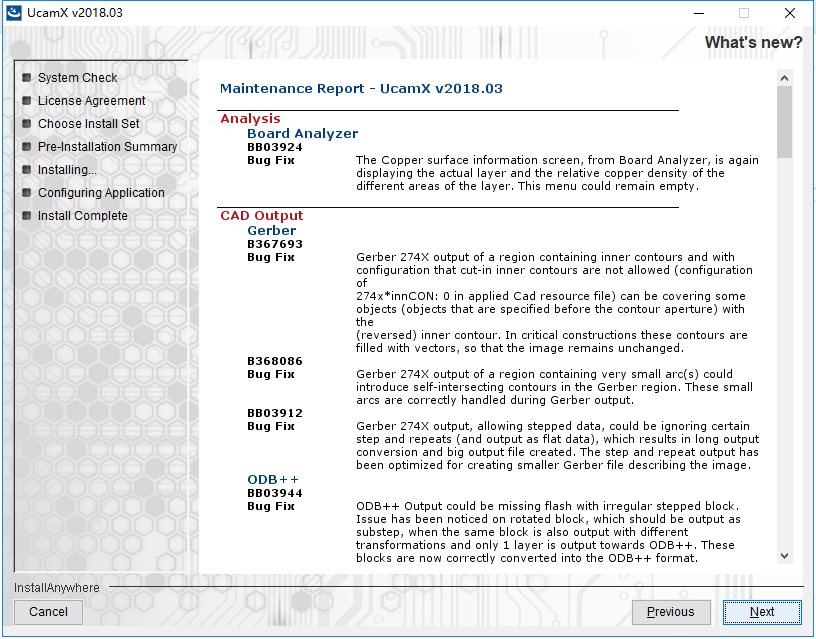Click the bullet icon beside Installing...
The image size is (816, 639).
(x=27, y=169)
